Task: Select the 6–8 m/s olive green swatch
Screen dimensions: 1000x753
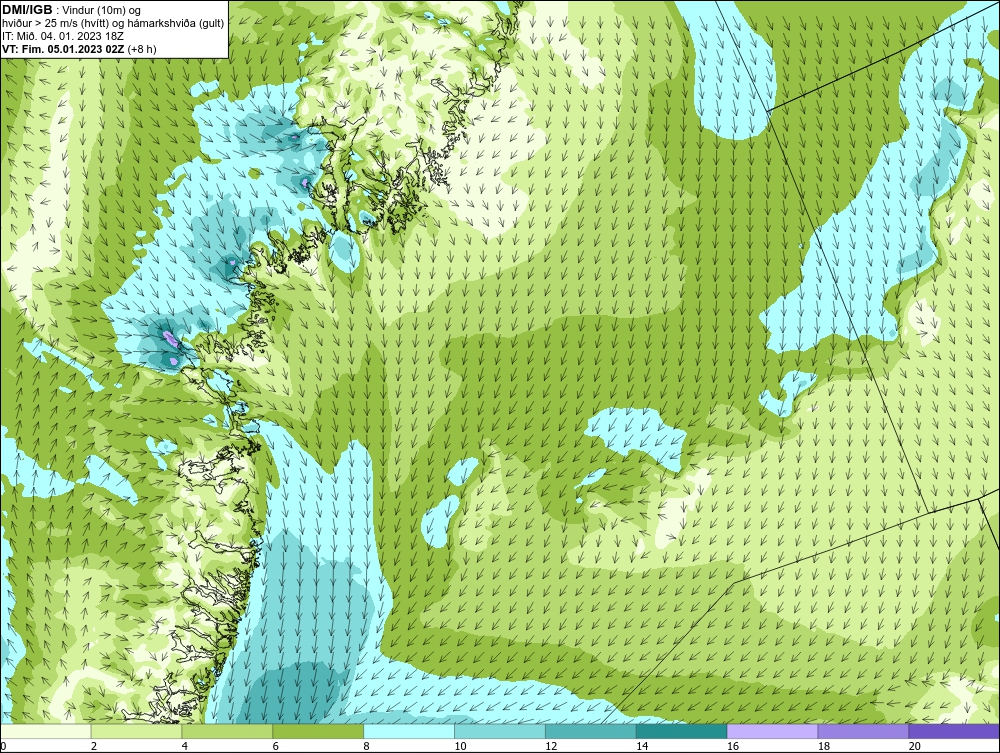Action: tap(318, 731)
